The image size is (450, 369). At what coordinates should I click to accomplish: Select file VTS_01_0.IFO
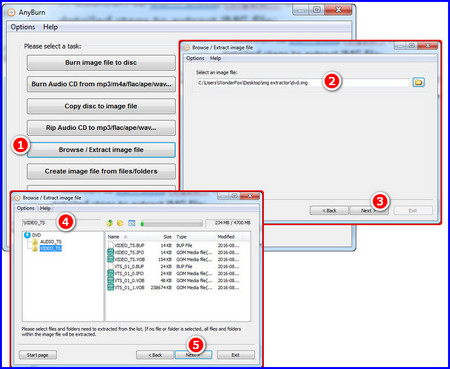(129, 273)
